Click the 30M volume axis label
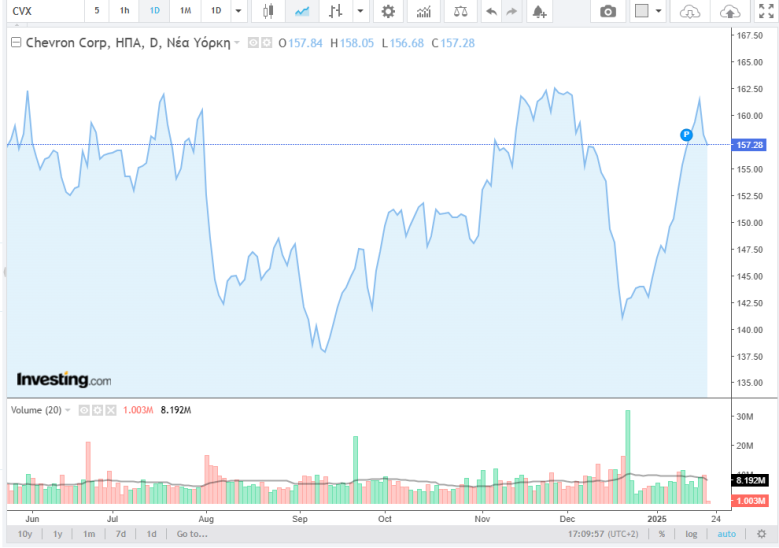This screenshot has width=779, height=548. coord(745,417)
